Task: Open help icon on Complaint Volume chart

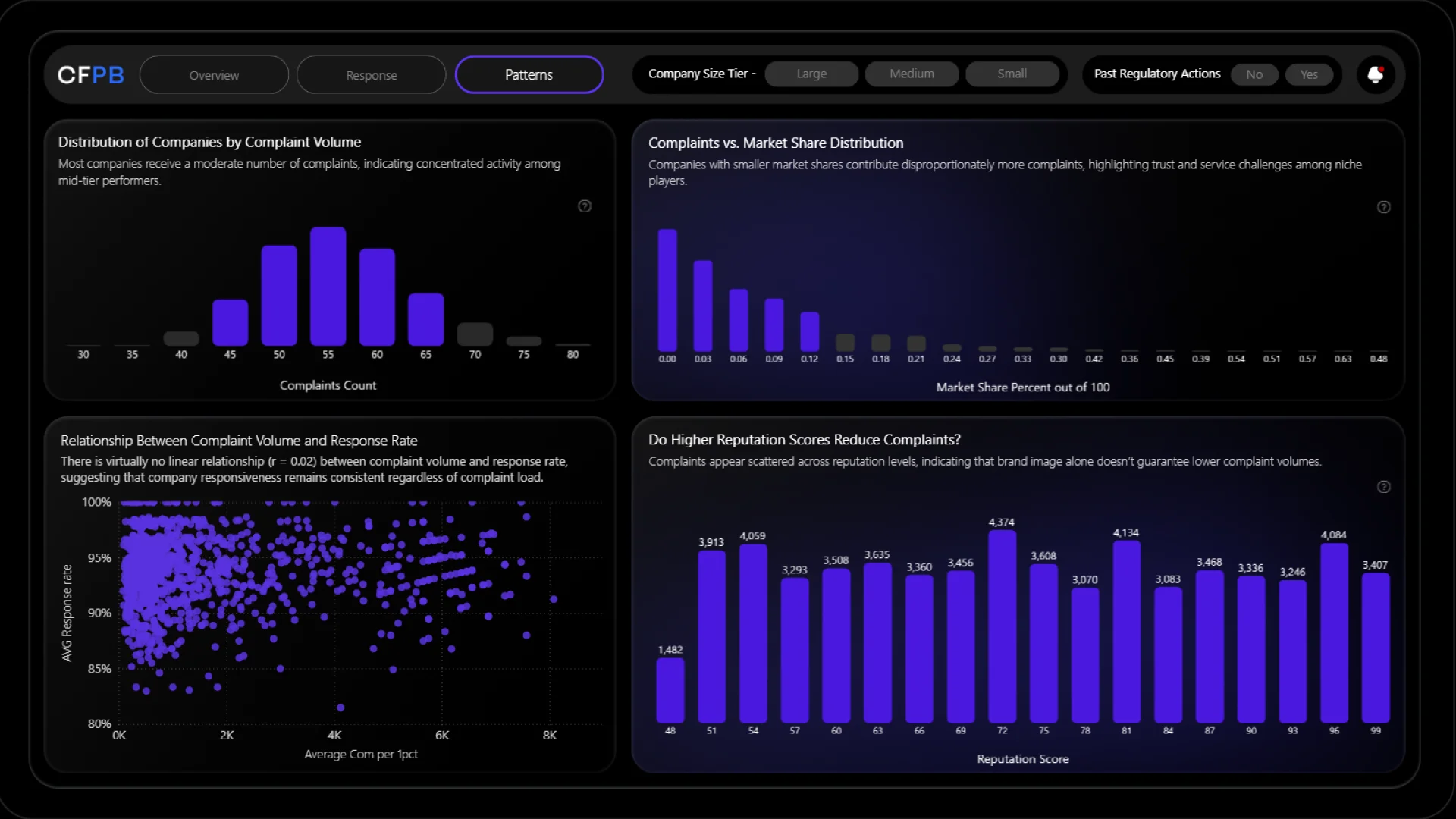Action: point(585,206)
